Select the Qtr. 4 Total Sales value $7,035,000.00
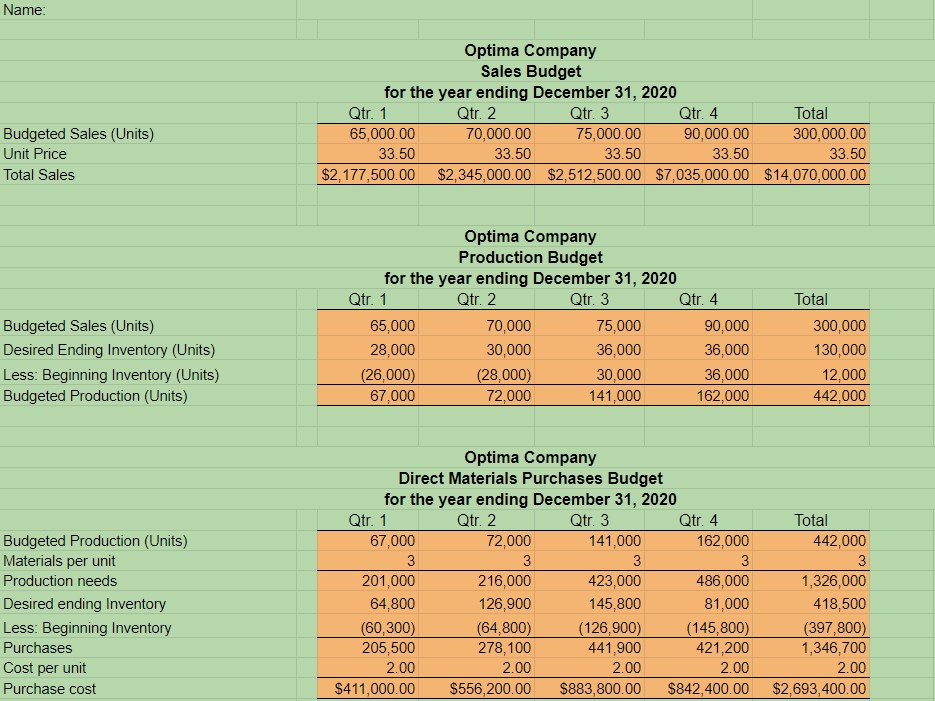Screen dimensions: 935x701 (700, 174)
